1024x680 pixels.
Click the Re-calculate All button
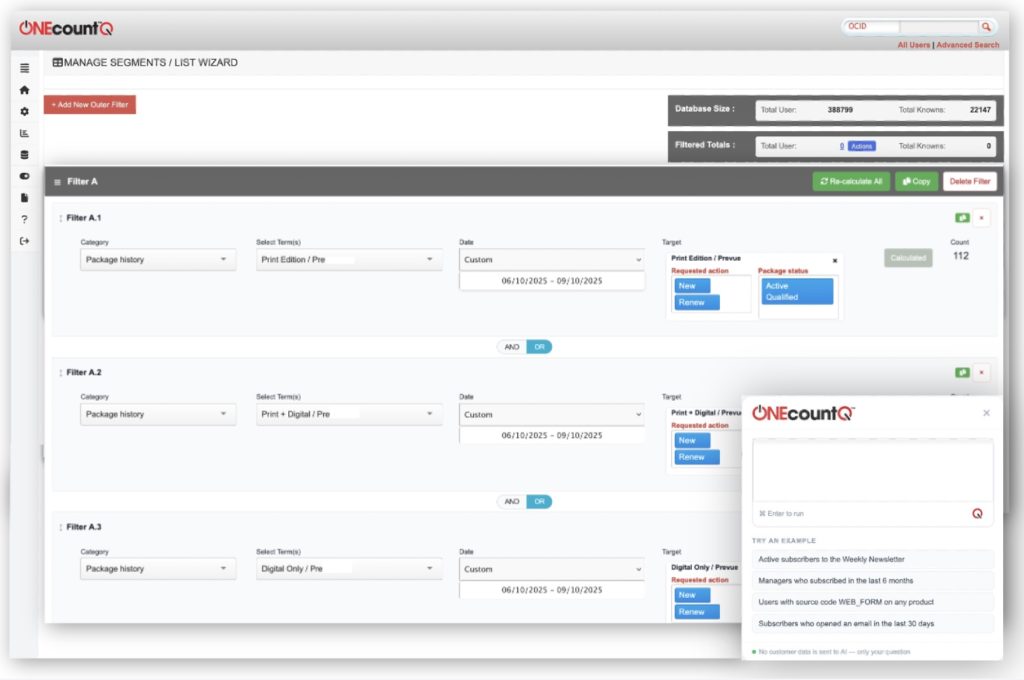(851, 181)
